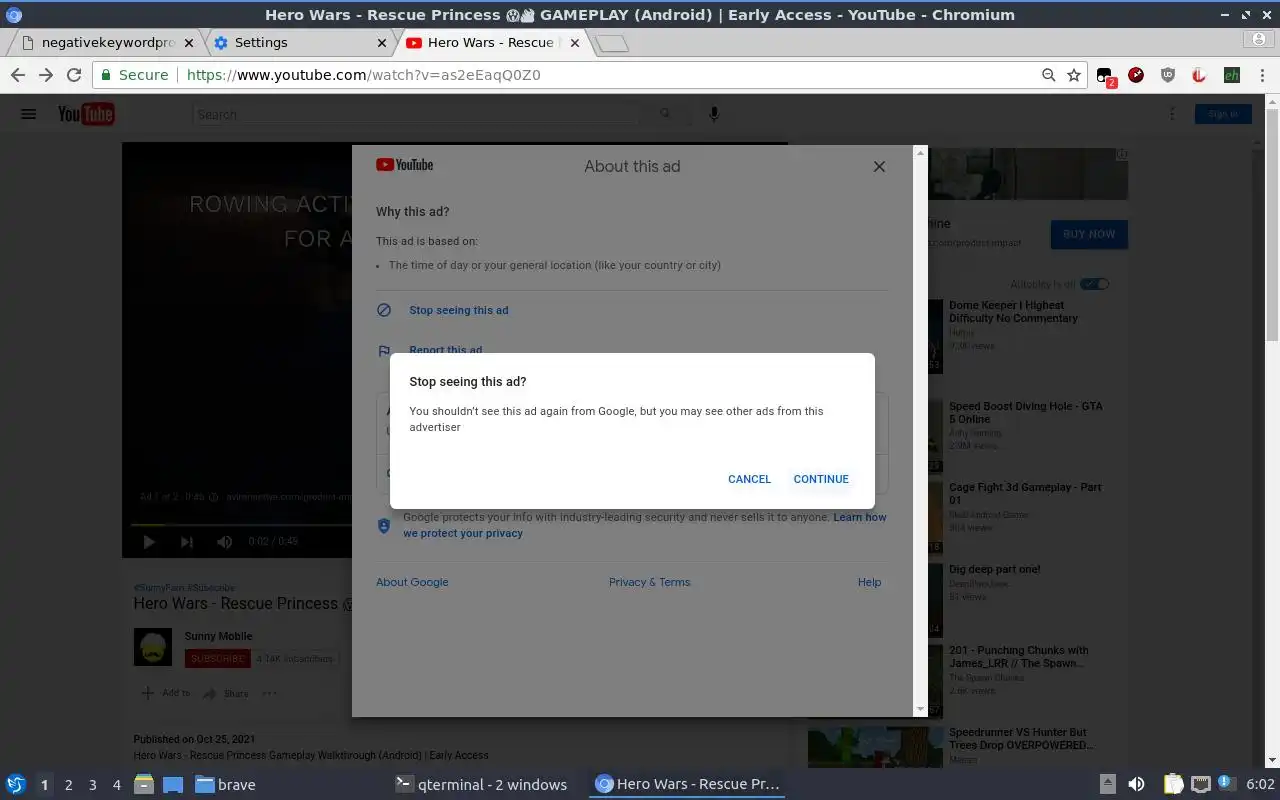
Task: Click the Share button under the video
Action: tap(226, 693)
